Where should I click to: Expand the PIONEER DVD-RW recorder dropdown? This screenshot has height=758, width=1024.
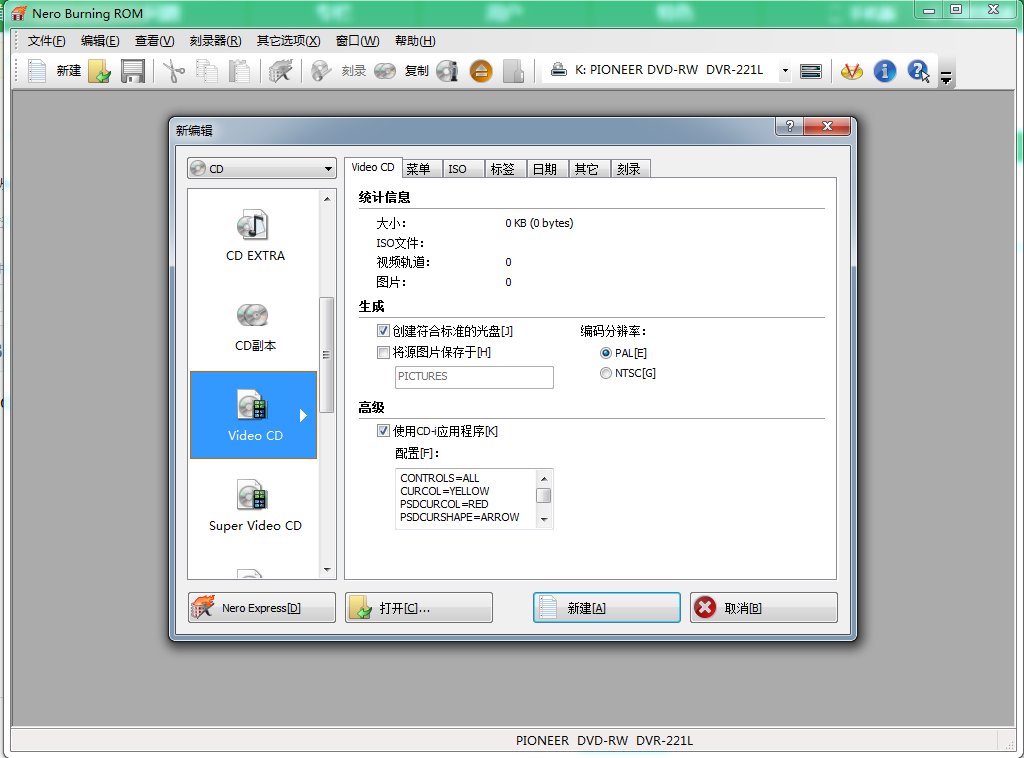(784, 71)
